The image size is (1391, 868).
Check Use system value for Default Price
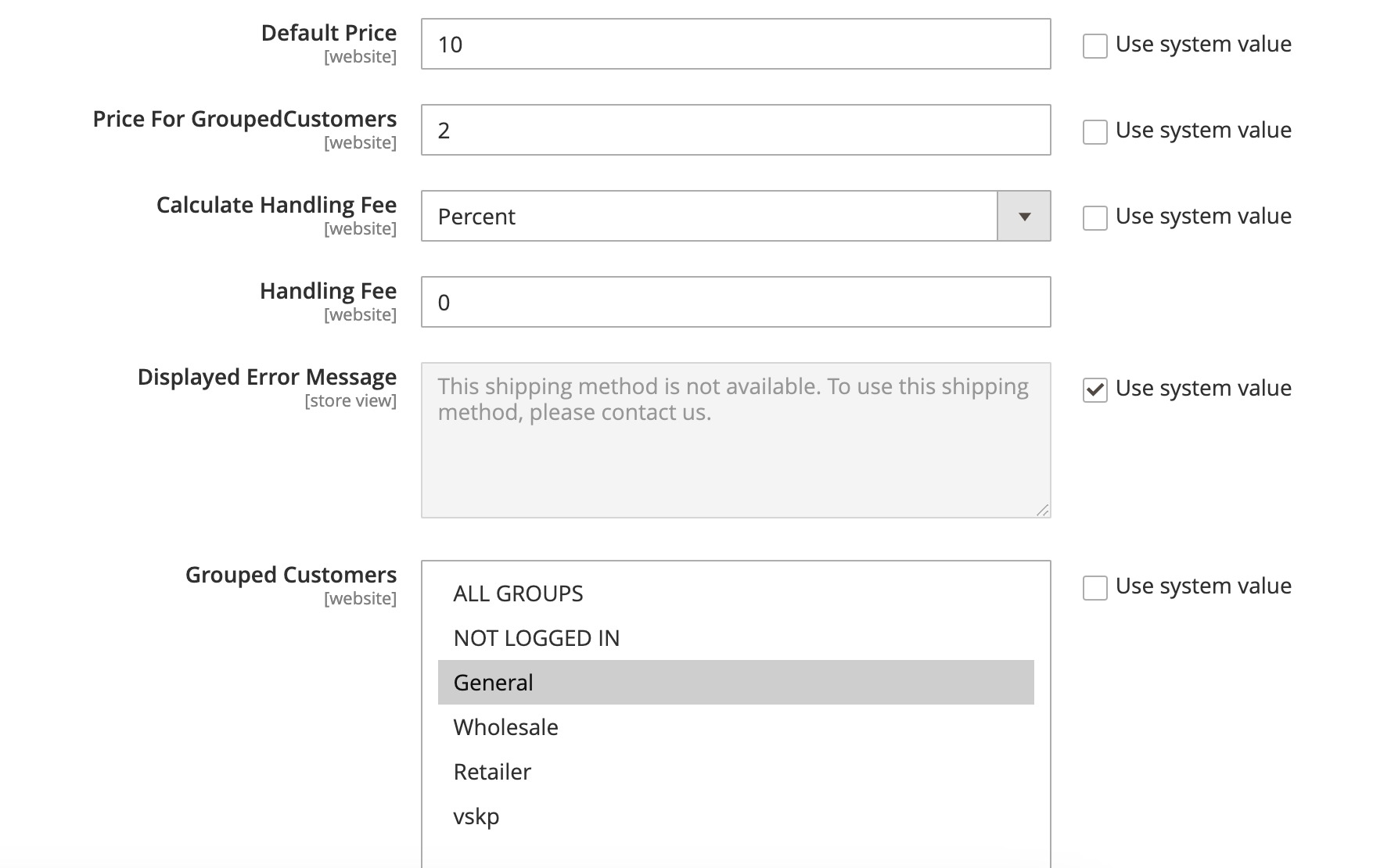coord(1094,46)
